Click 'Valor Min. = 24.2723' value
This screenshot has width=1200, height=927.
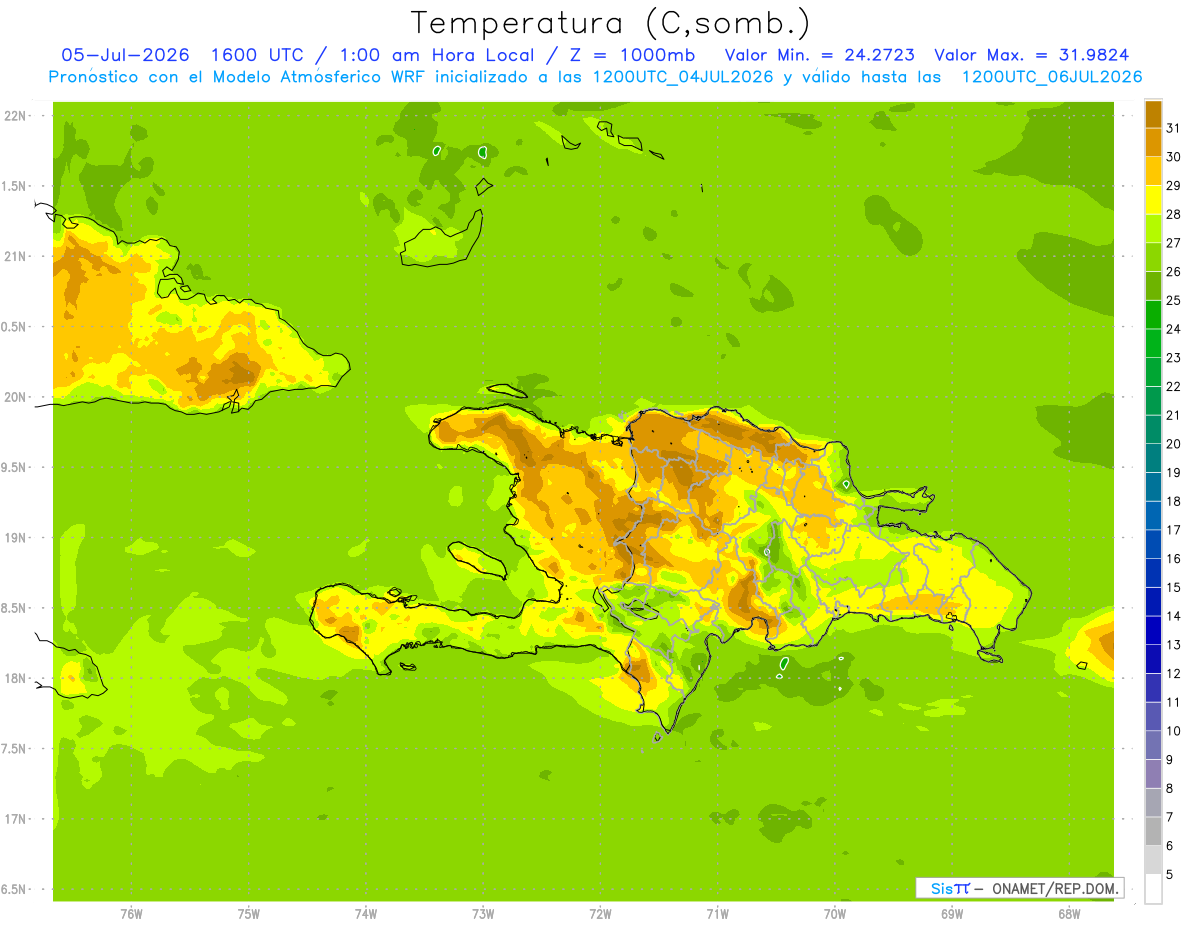[x=819, y=55]
